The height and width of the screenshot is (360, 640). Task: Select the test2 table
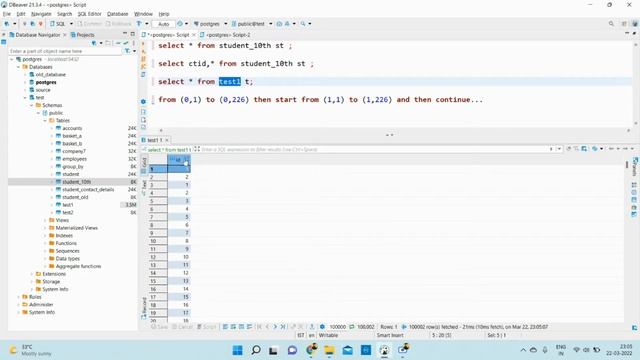click(68, 212)
